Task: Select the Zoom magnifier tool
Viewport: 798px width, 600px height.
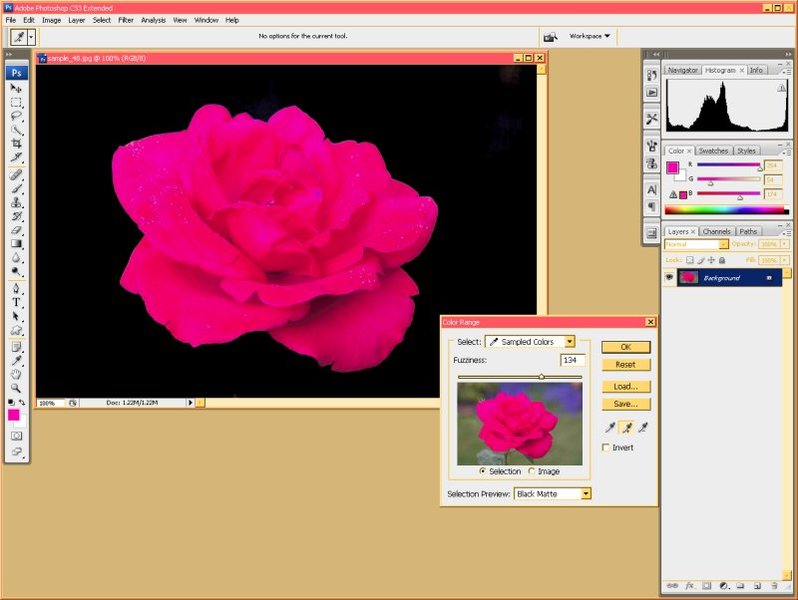Action: pyautogui.click(x=17, y=388)
